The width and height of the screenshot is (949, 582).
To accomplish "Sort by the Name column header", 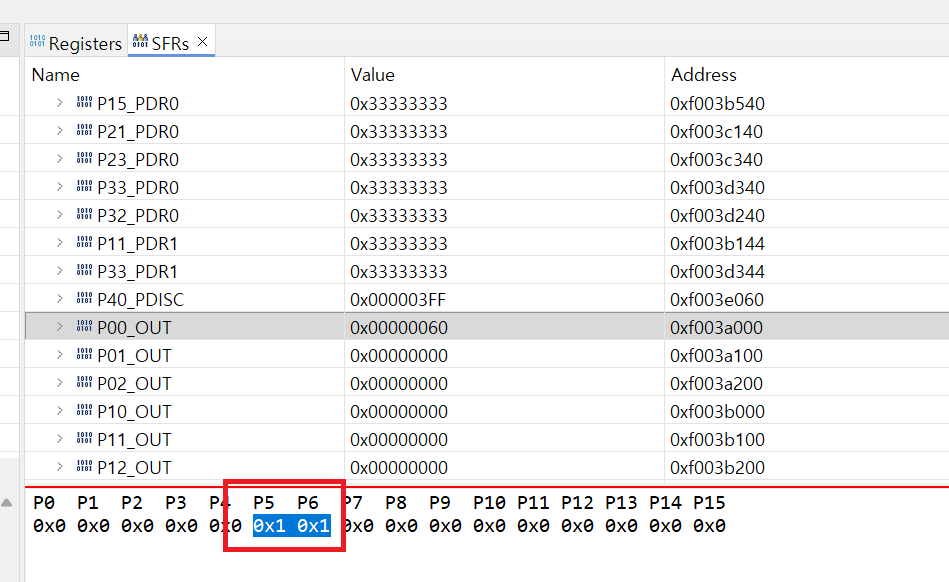I will pos(56,74).
